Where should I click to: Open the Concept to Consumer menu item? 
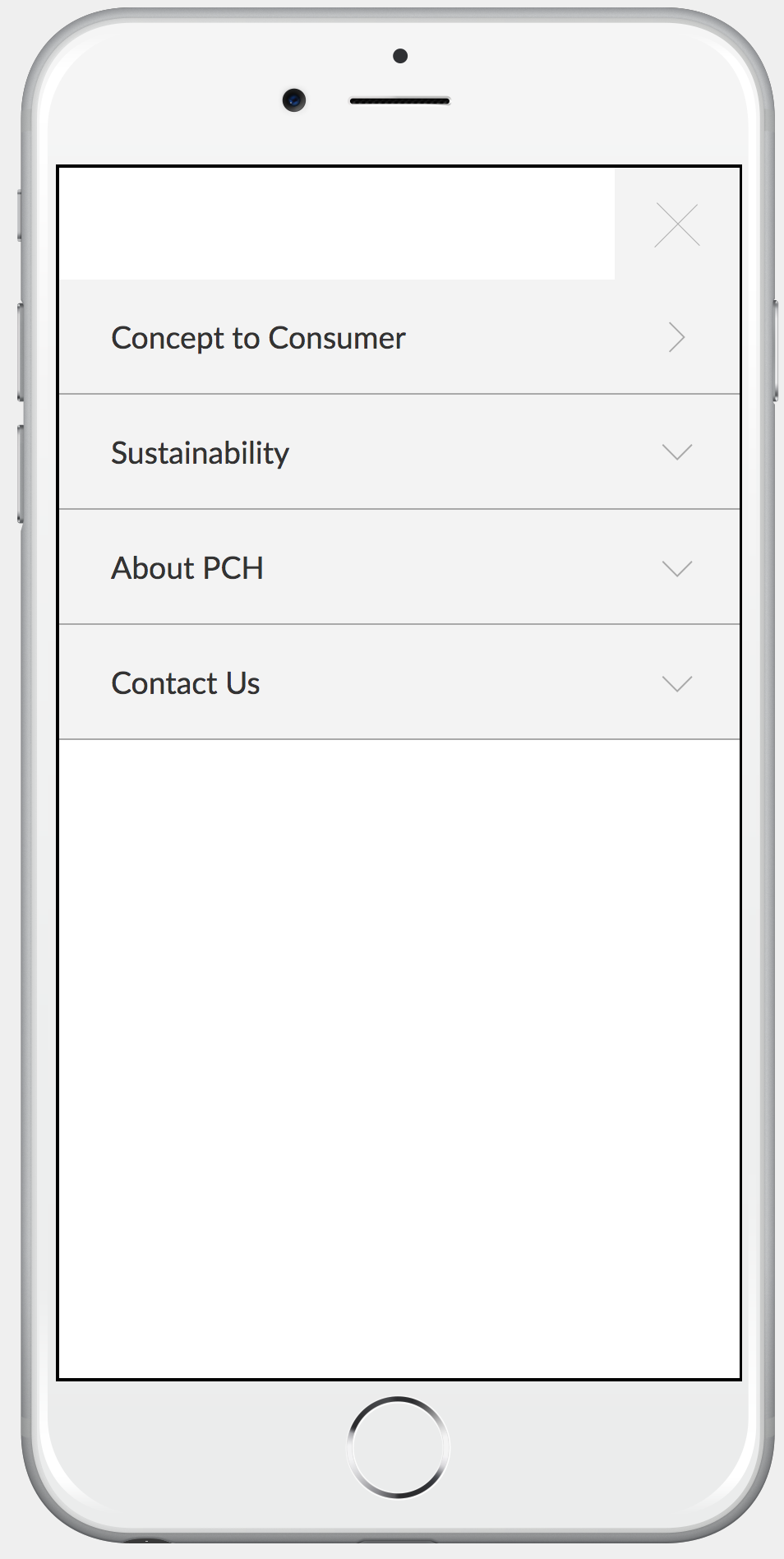tap(258, 338)
